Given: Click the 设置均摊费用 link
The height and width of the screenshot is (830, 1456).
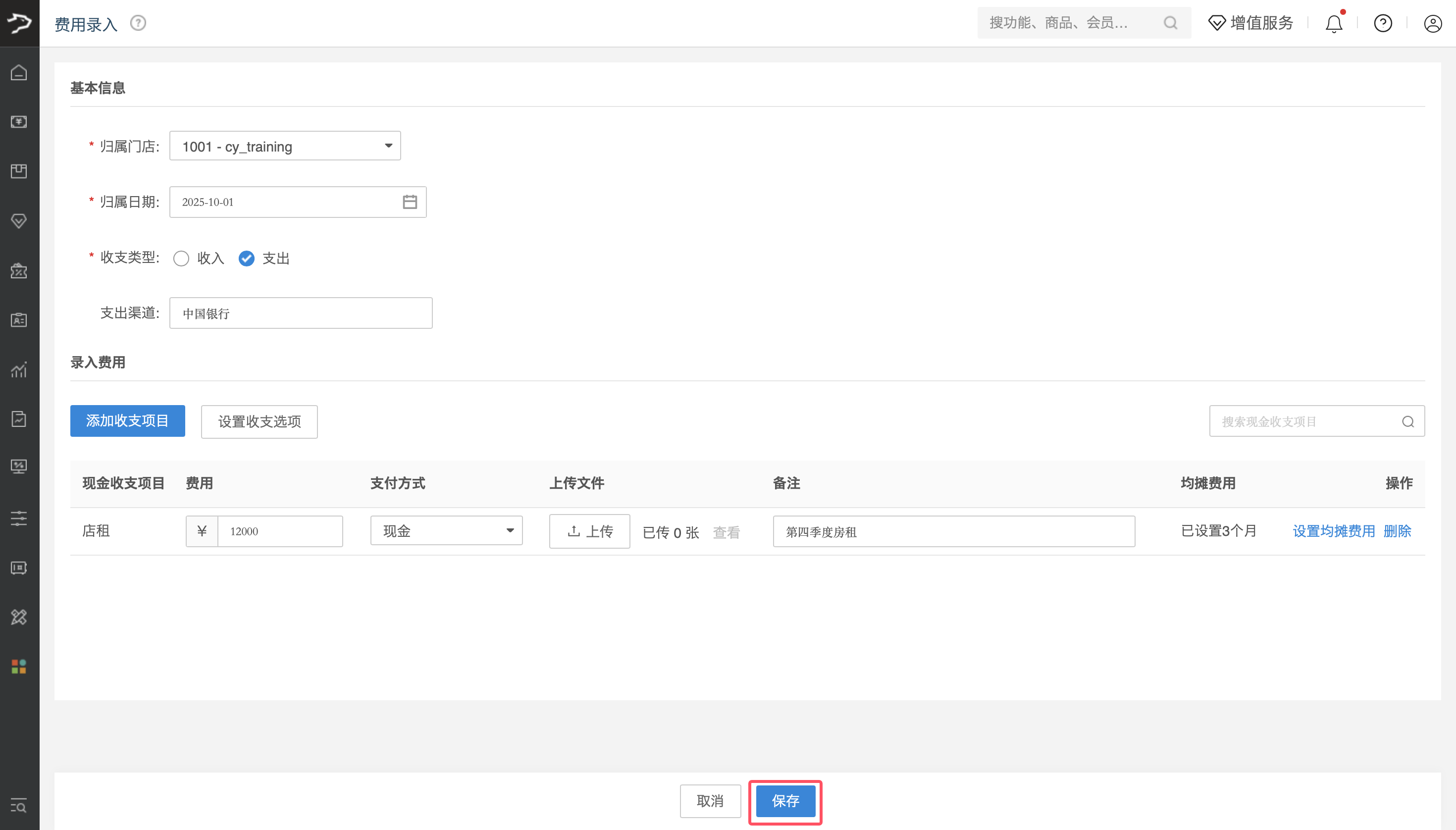Looking at the screenshot, I should click(1333, 531).
